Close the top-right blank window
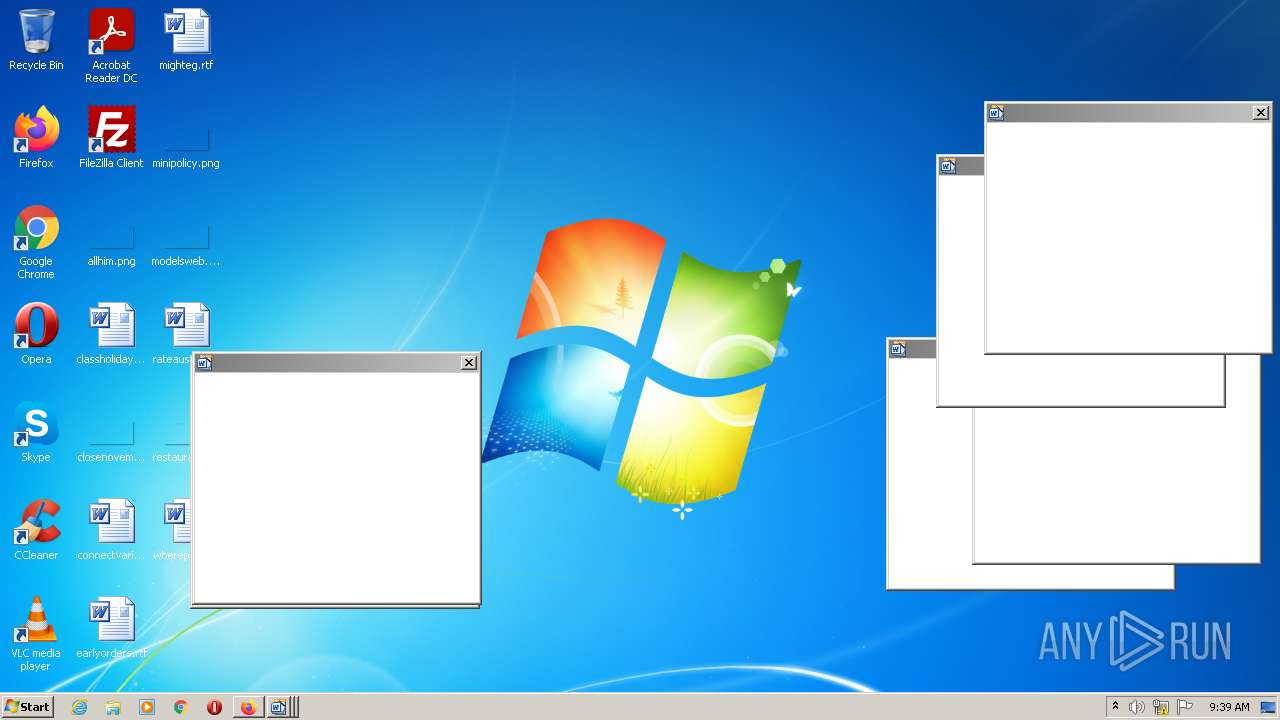Image resolution: width=1280 pixels, height=720 pixels. [1261, 113]
